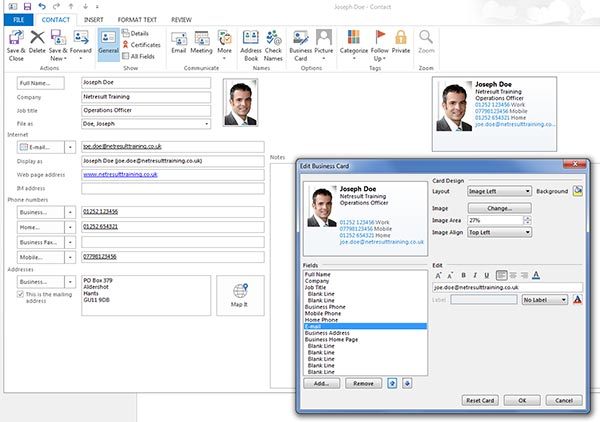Switch to the FORMAT TEXT tab
This screenshot has height=422, width=600.
137,20
